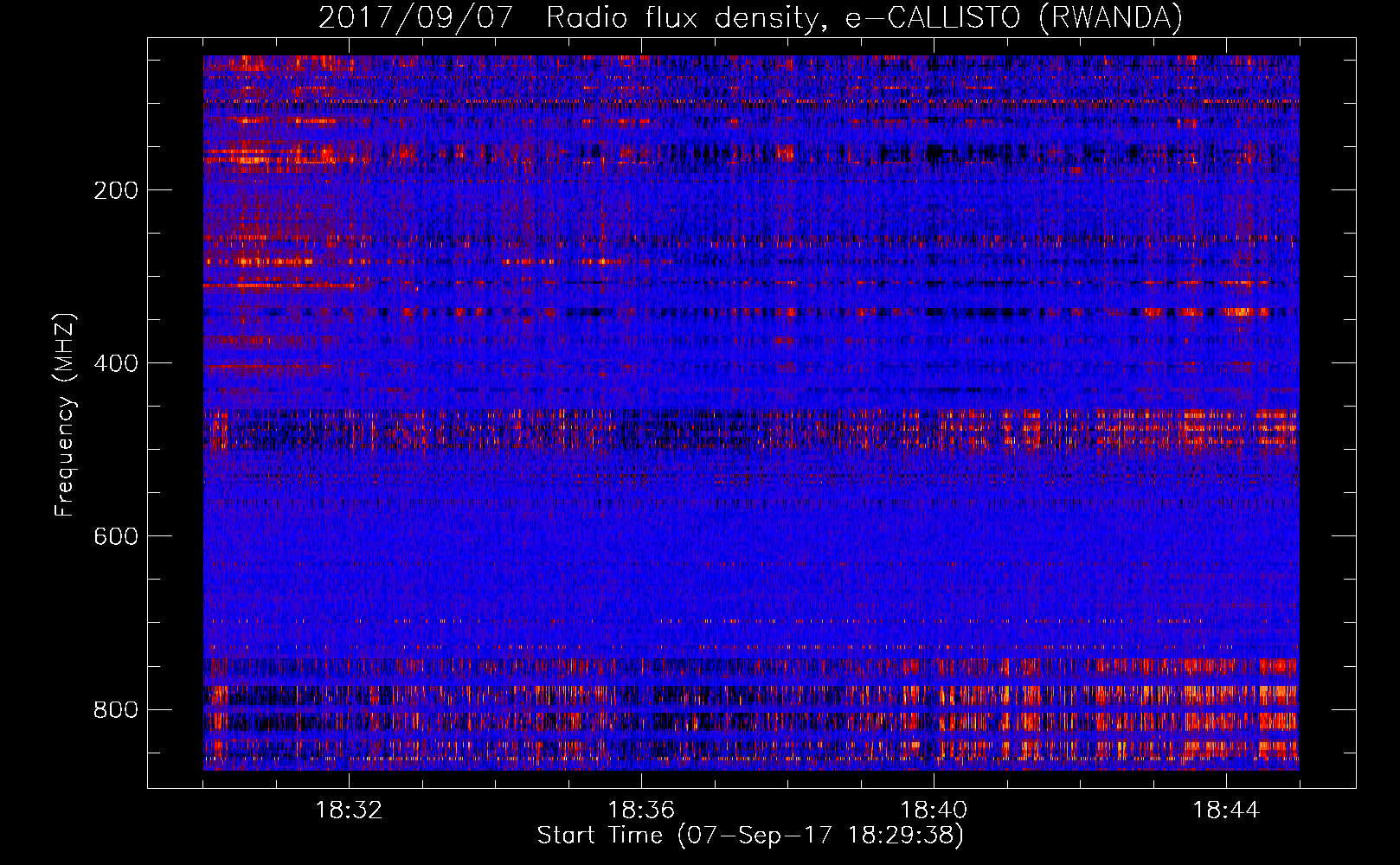Click the 18:32 time tick label
The width and height of the screenshot is (1400, 865).
[x=349, y=810]
